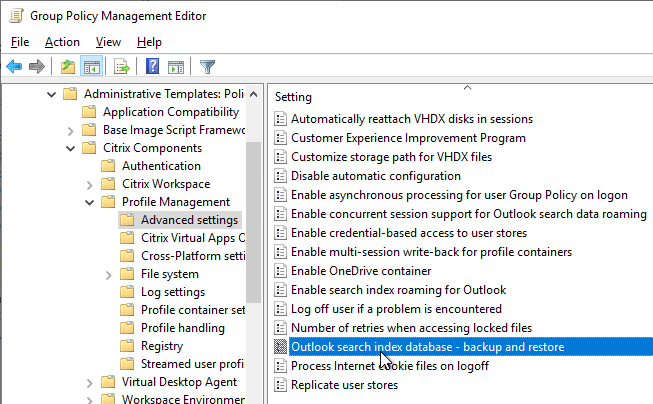Viewport: 653px width, 404px height.
Task: Select Enable credential-based access to user stores
Action: (409, 233)
